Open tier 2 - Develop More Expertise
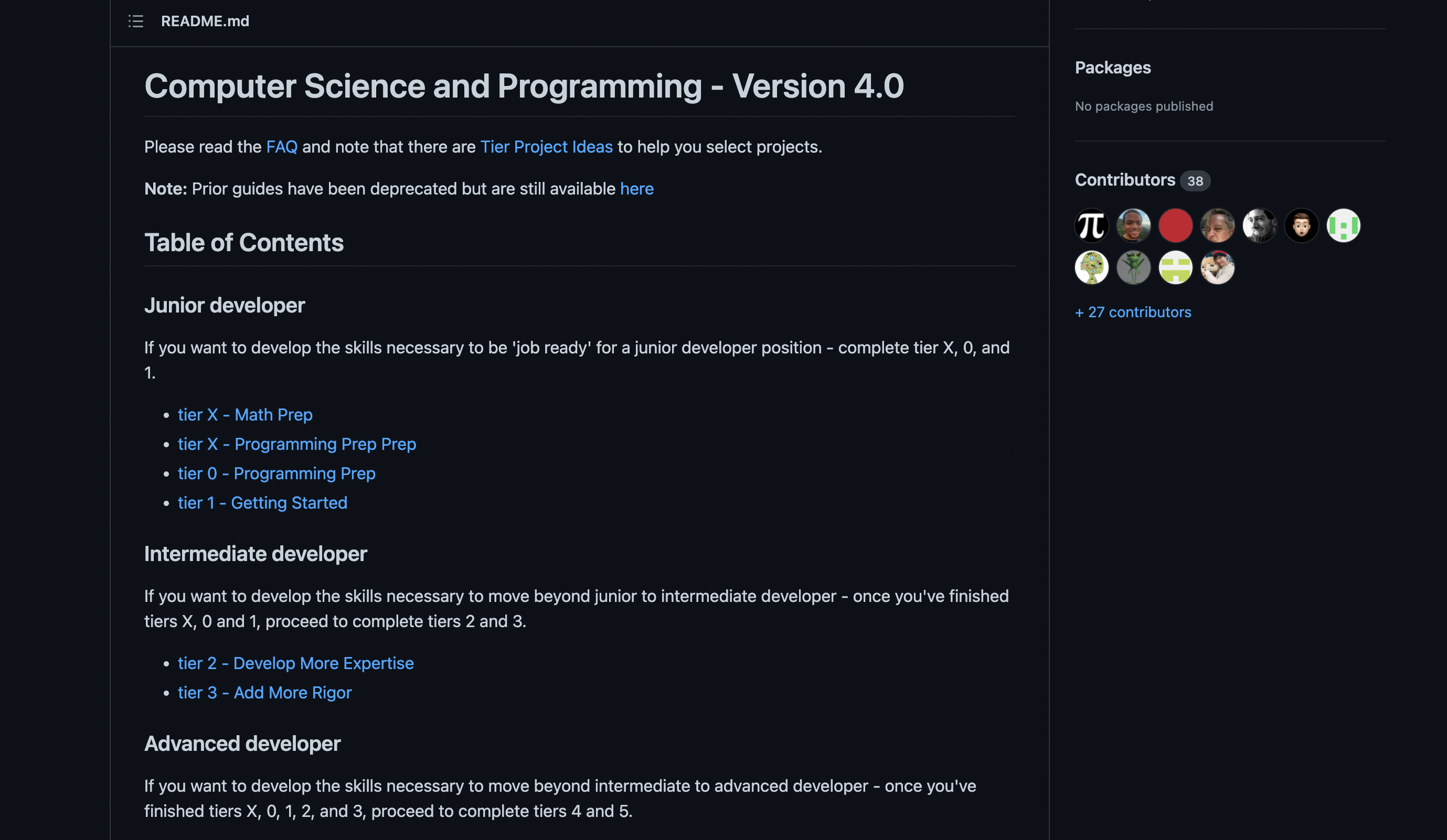The width and height of the screenshot is (1447, 840). point(295,663)
